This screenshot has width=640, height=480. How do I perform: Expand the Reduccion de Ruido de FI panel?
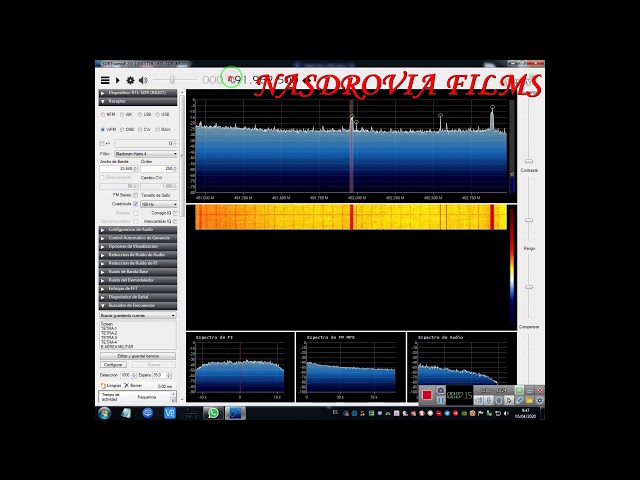138,263
